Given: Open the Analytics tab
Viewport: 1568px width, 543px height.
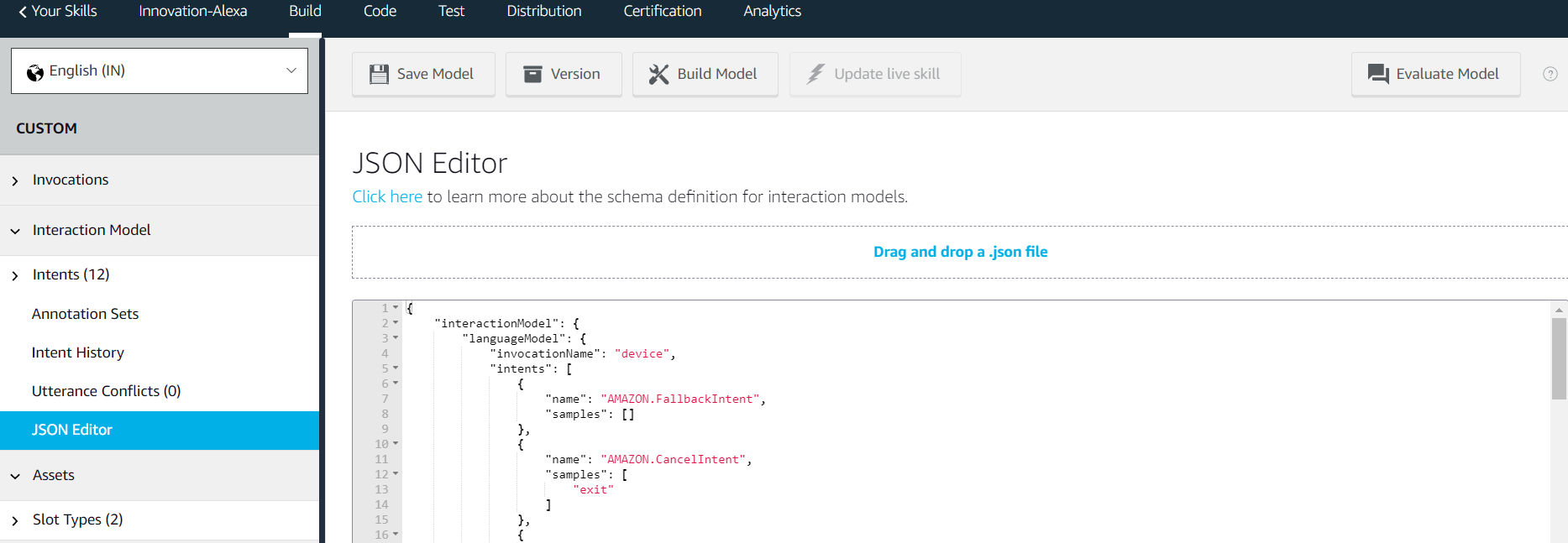Looking at the screenshot, I should (773, 11).
